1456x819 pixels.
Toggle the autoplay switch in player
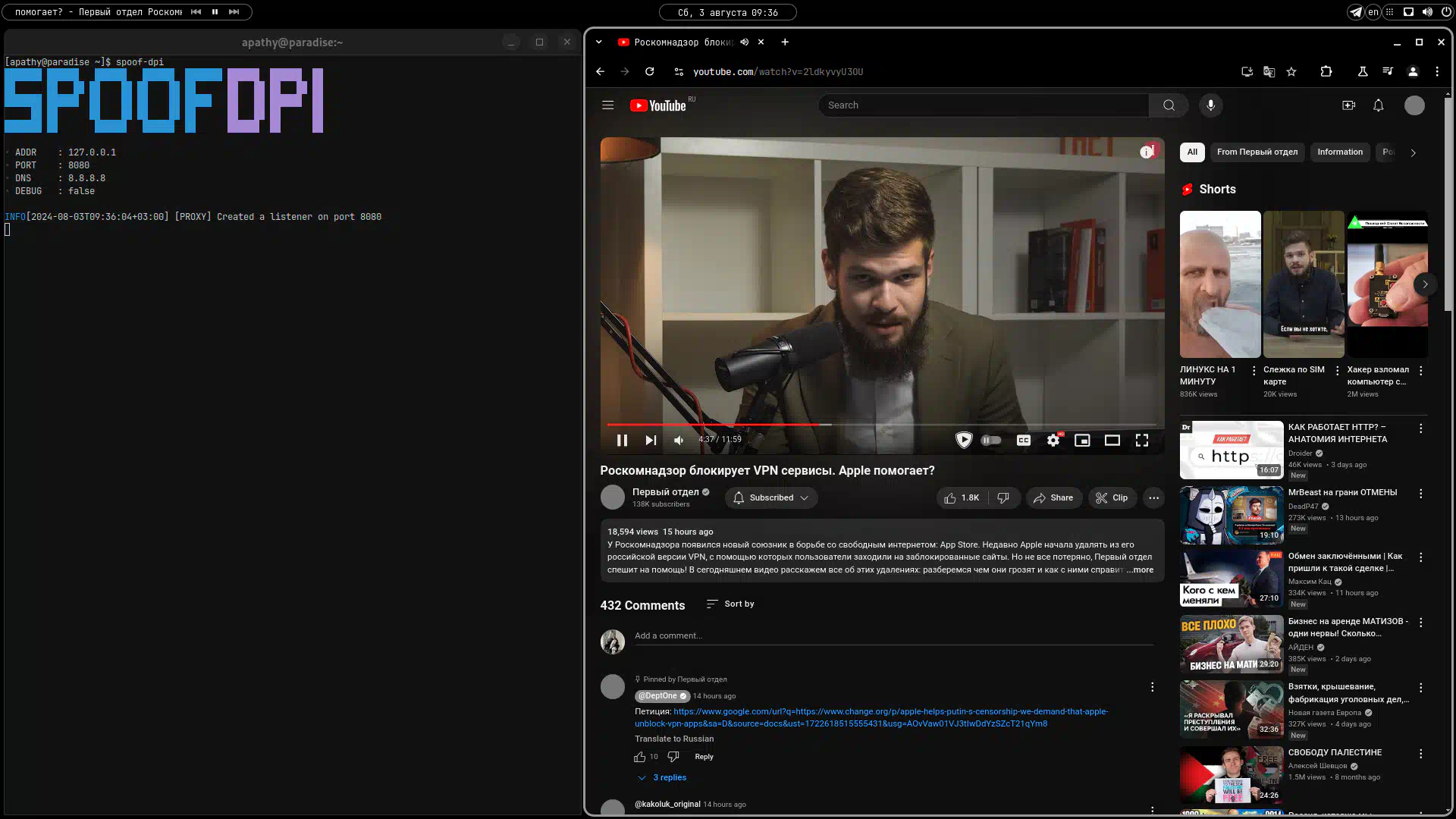coord(991,440)
